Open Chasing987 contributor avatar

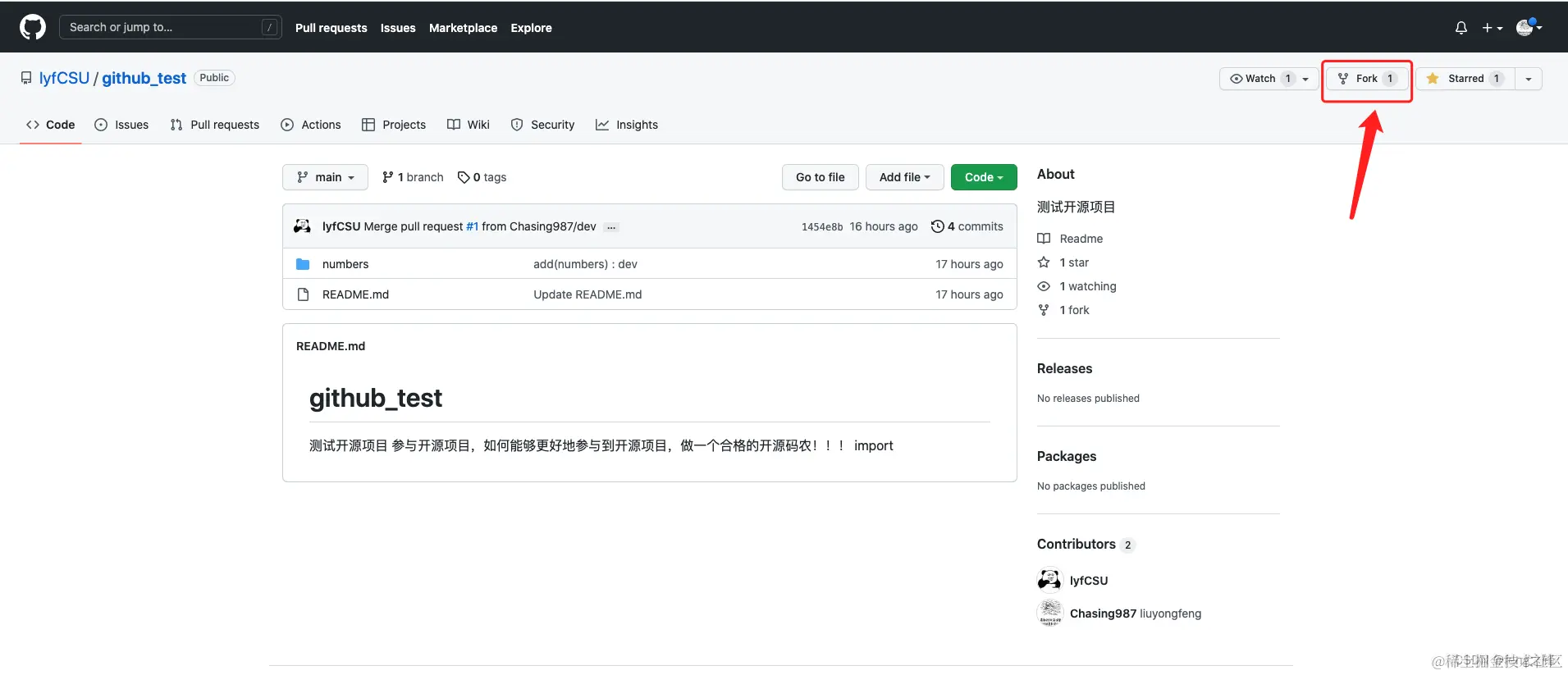pos(1049,613)
